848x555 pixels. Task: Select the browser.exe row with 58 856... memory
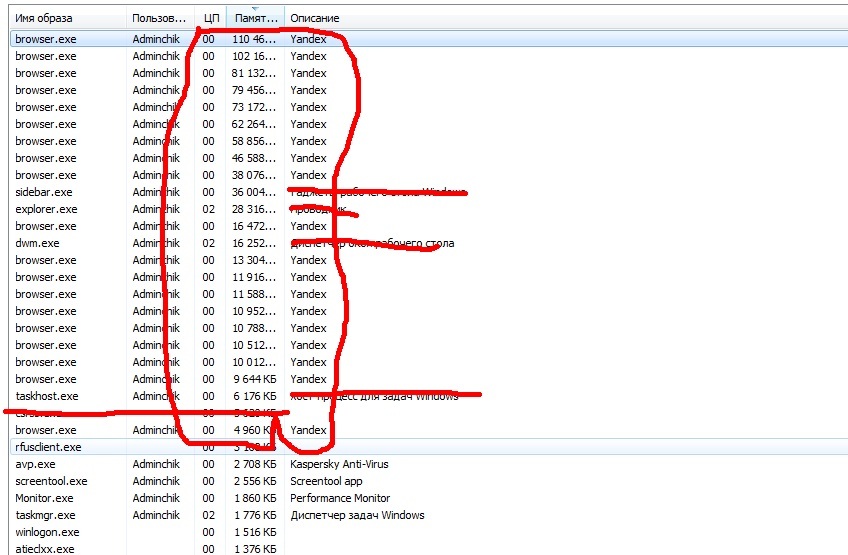429,141
